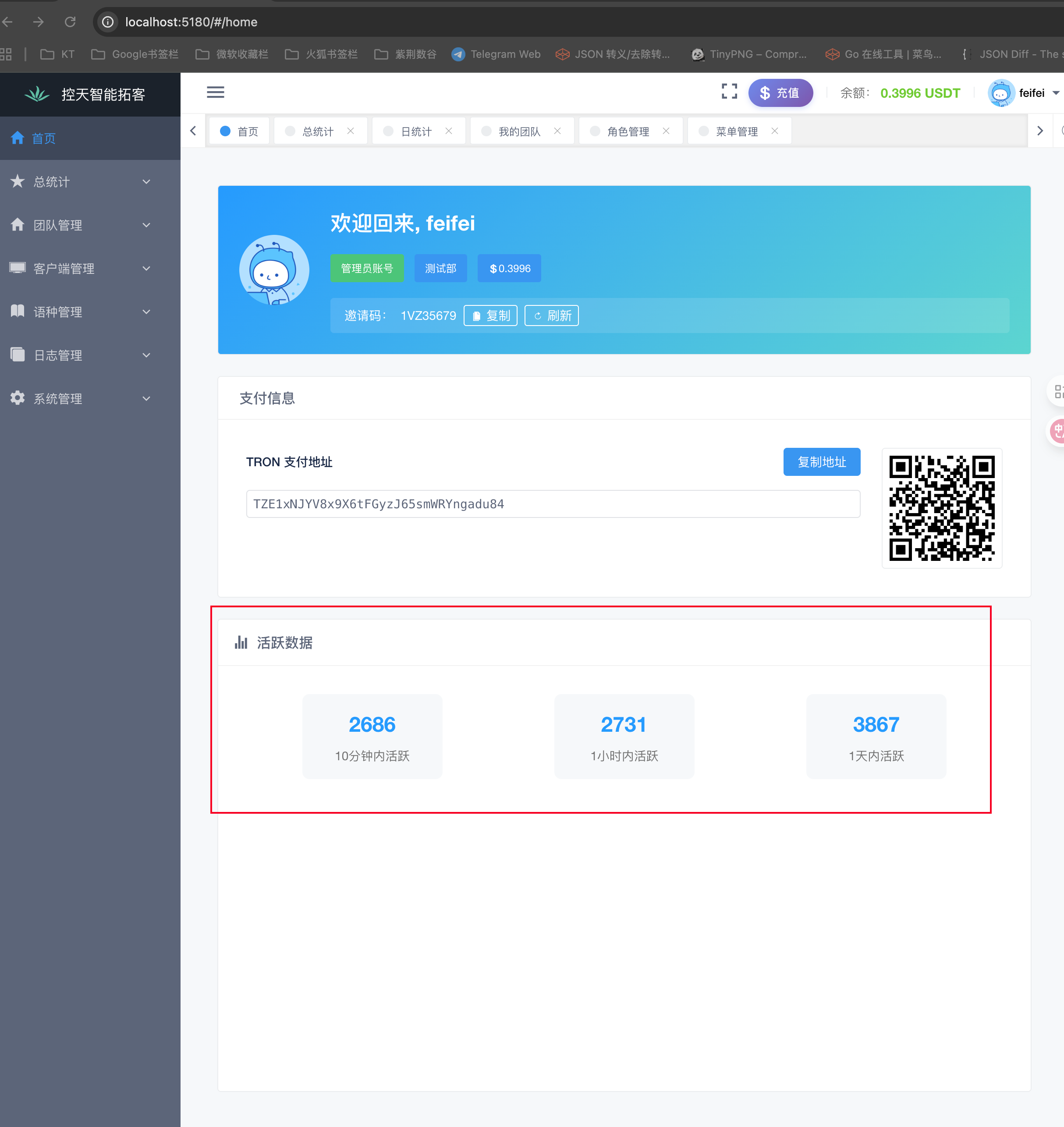The width and height of the screenshot is (1064, 1127).
Task: Click the feifei avatar in header
Action: 1000,93
